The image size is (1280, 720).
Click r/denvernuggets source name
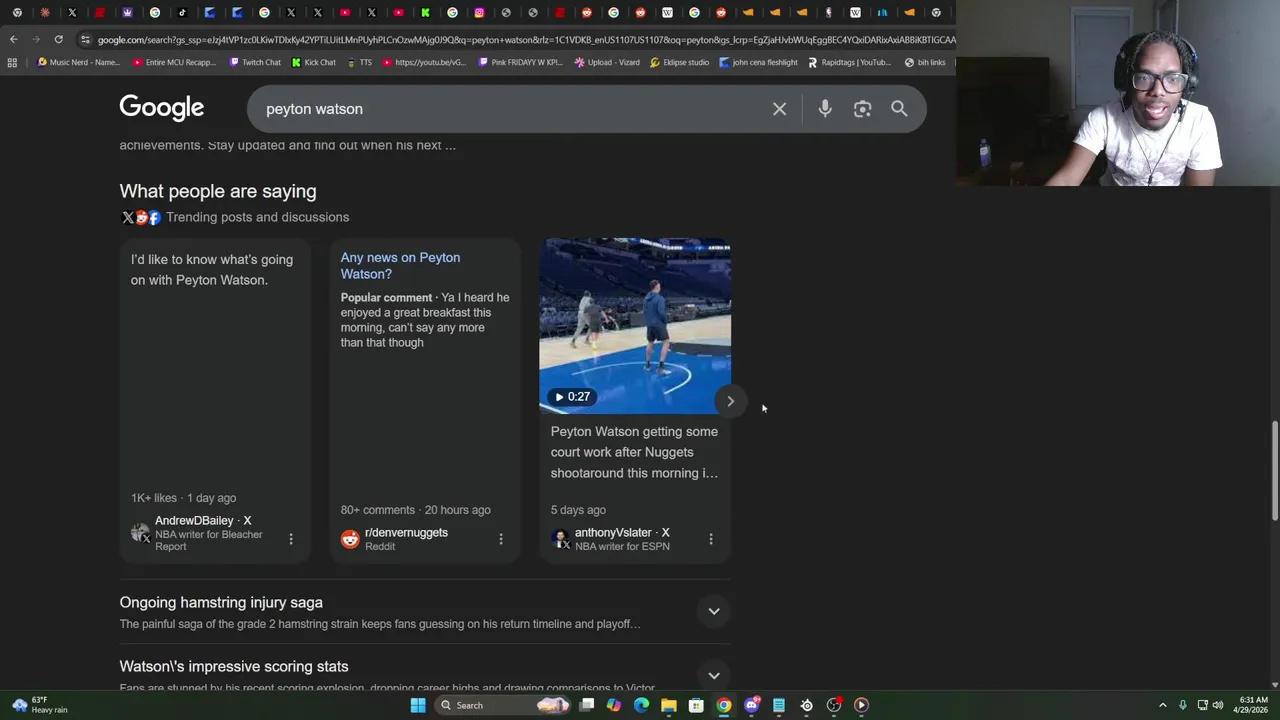point(406,532)
